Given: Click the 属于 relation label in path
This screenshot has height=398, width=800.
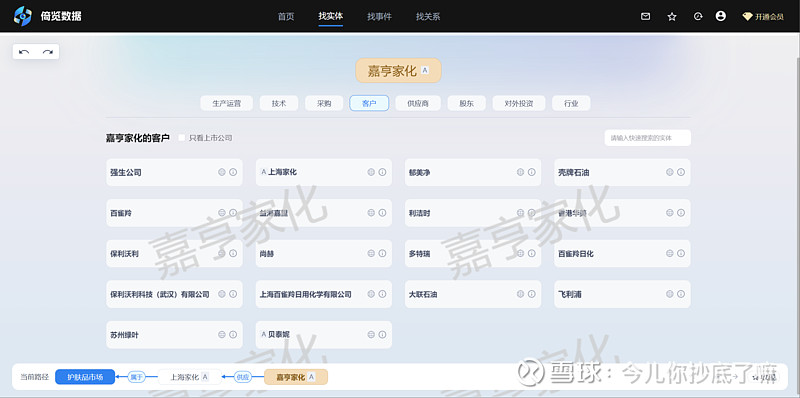Looking at the screenshot, I should point(136,377).
